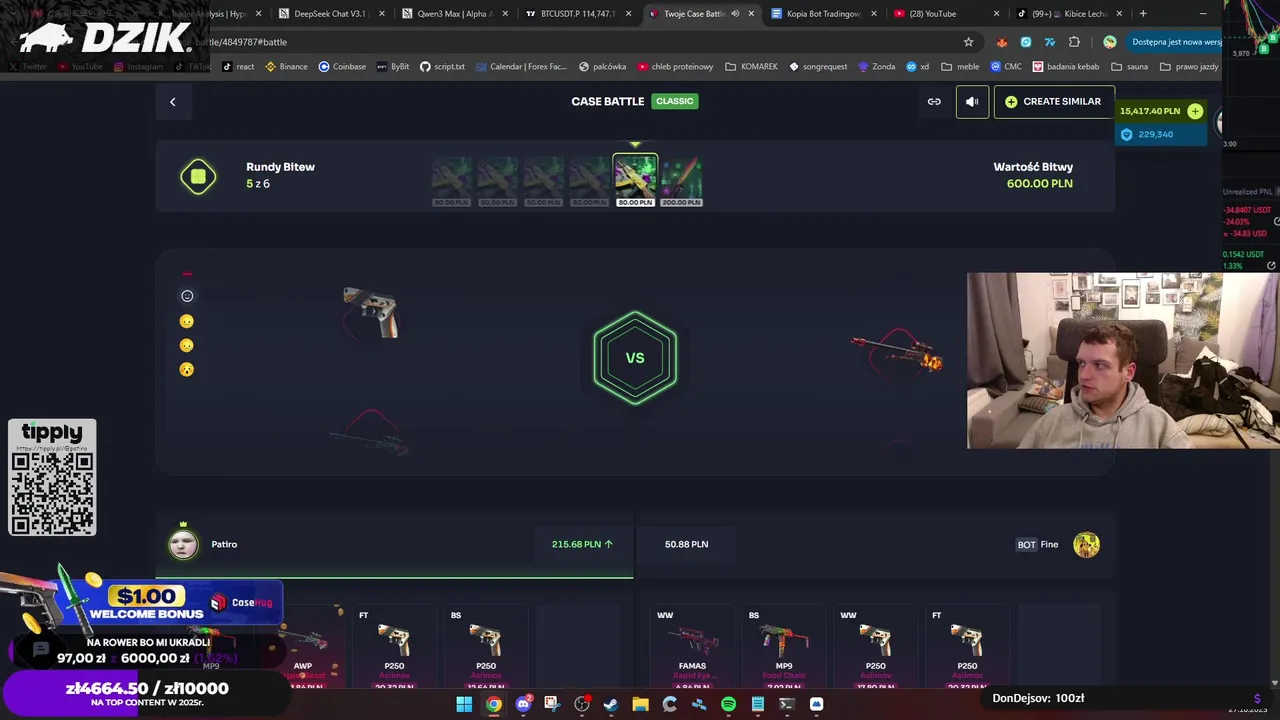Copy the battle link with the chain icon
Image resolution: width=1280 pixels, height=720 pixels.
934,101
